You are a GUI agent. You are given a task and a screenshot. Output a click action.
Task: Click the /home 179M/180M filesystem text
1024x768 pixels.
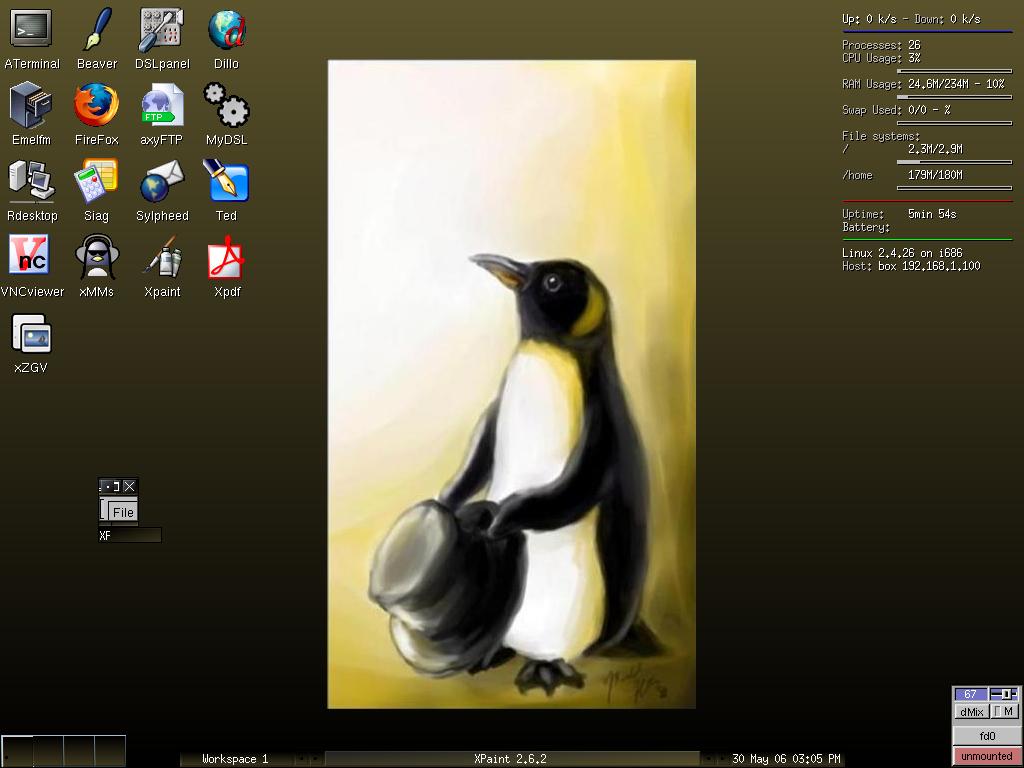tap(902, 175)
